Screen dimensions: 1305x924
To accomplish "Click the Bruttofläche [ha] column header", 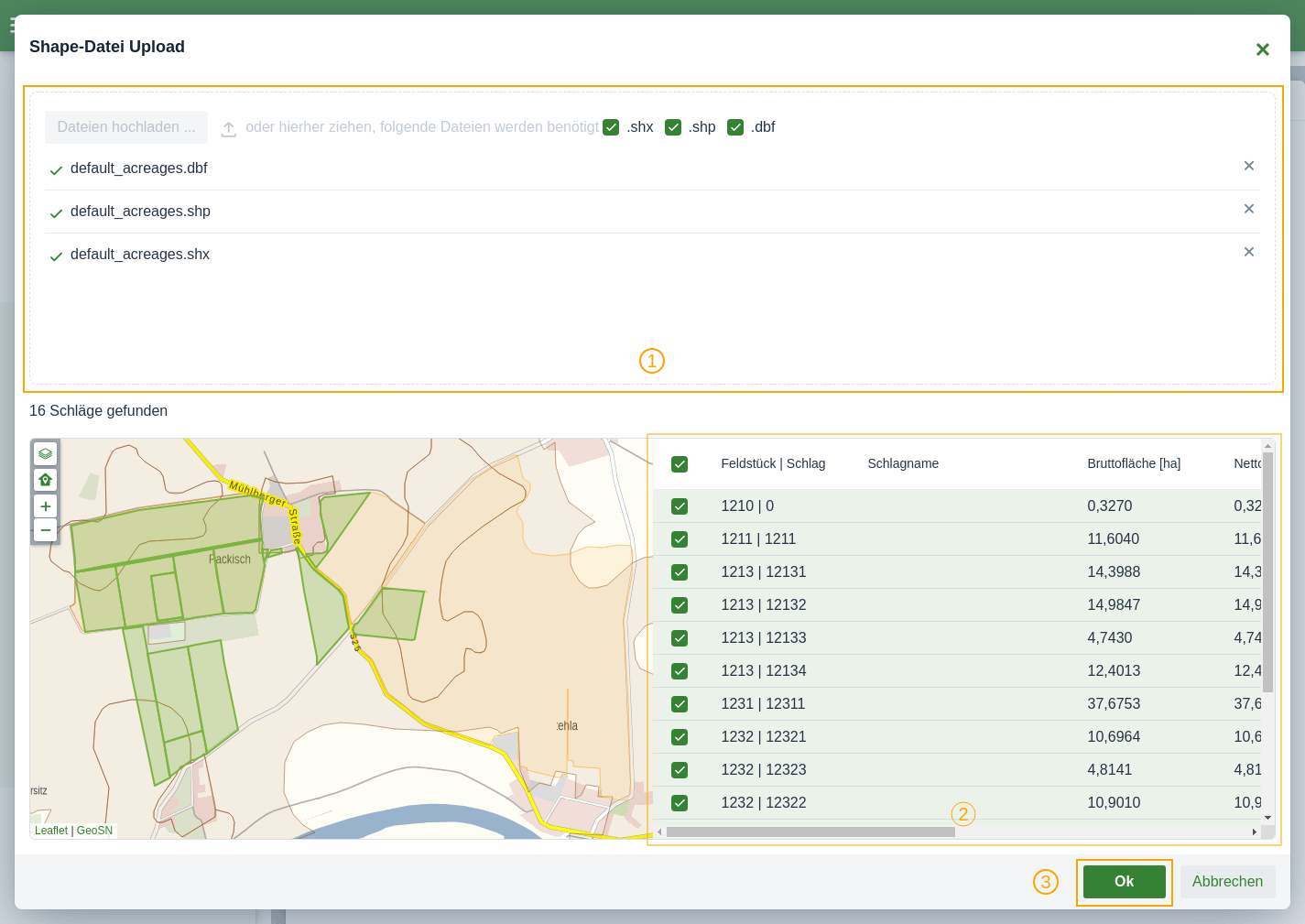I will (x=1134, y=463).
